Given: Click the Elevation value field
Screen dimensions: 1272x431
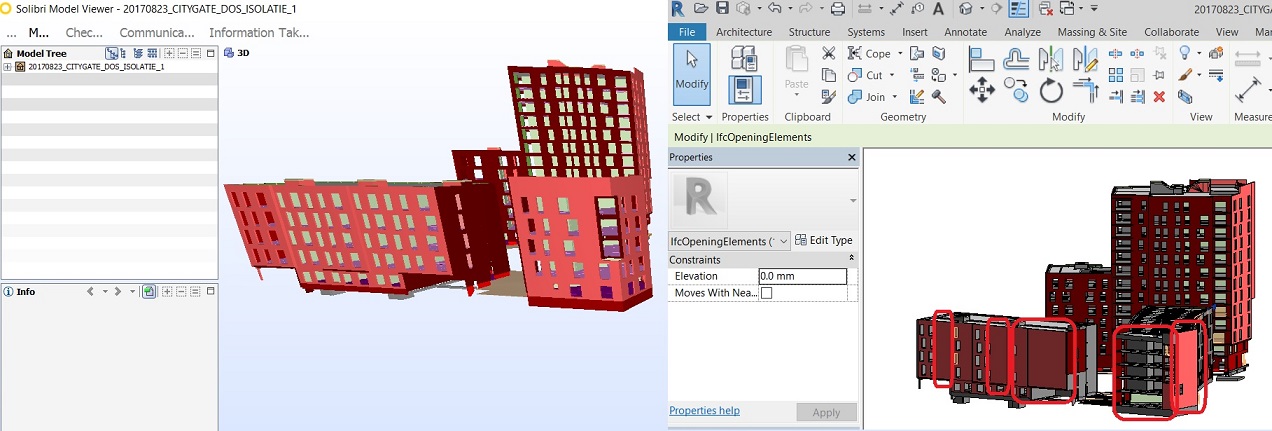Looking at the screenshot, I should (x=802, y=276).
